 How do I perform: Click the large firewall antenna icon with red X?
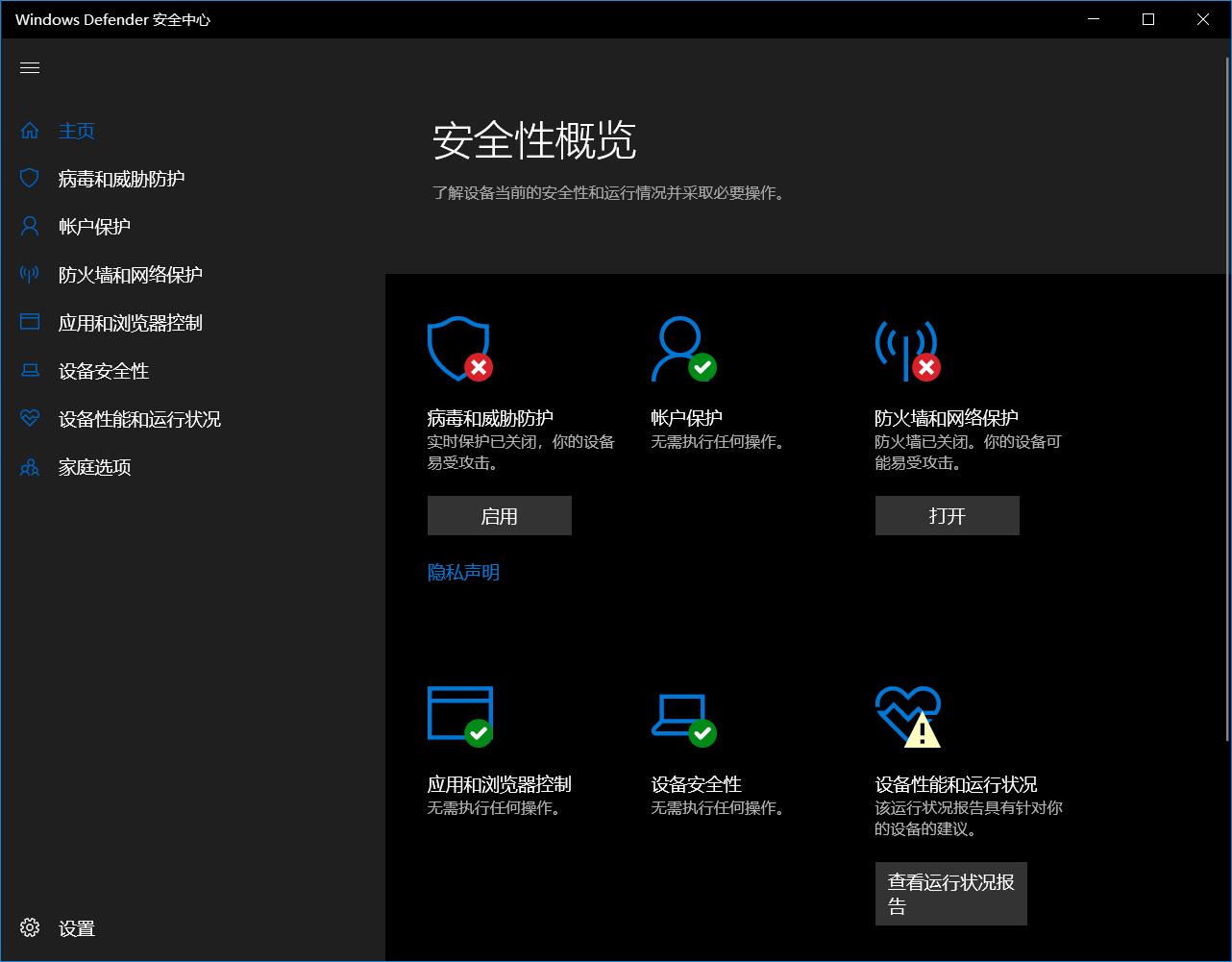click(x=907, y=350)
